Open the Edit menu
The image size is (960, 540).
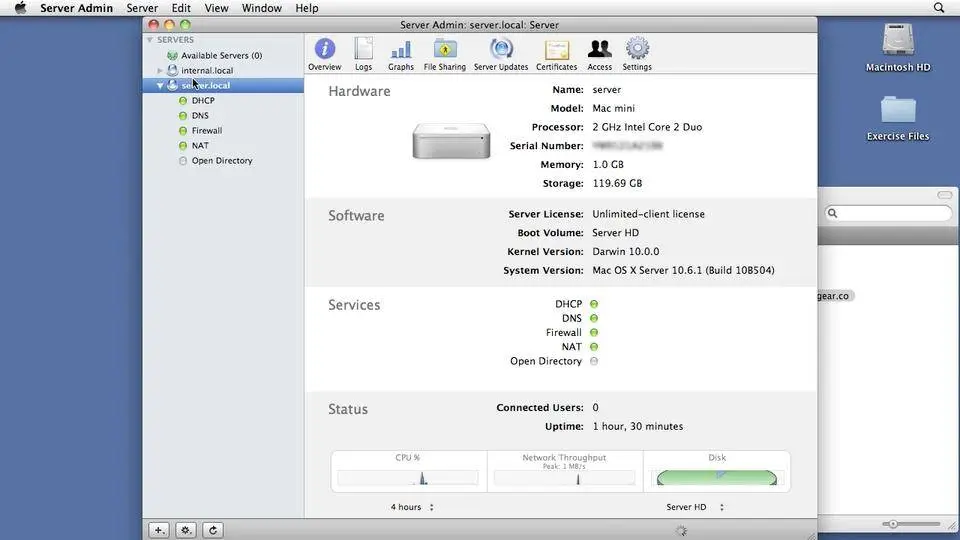pyautogui.click(x=181, y=8)
